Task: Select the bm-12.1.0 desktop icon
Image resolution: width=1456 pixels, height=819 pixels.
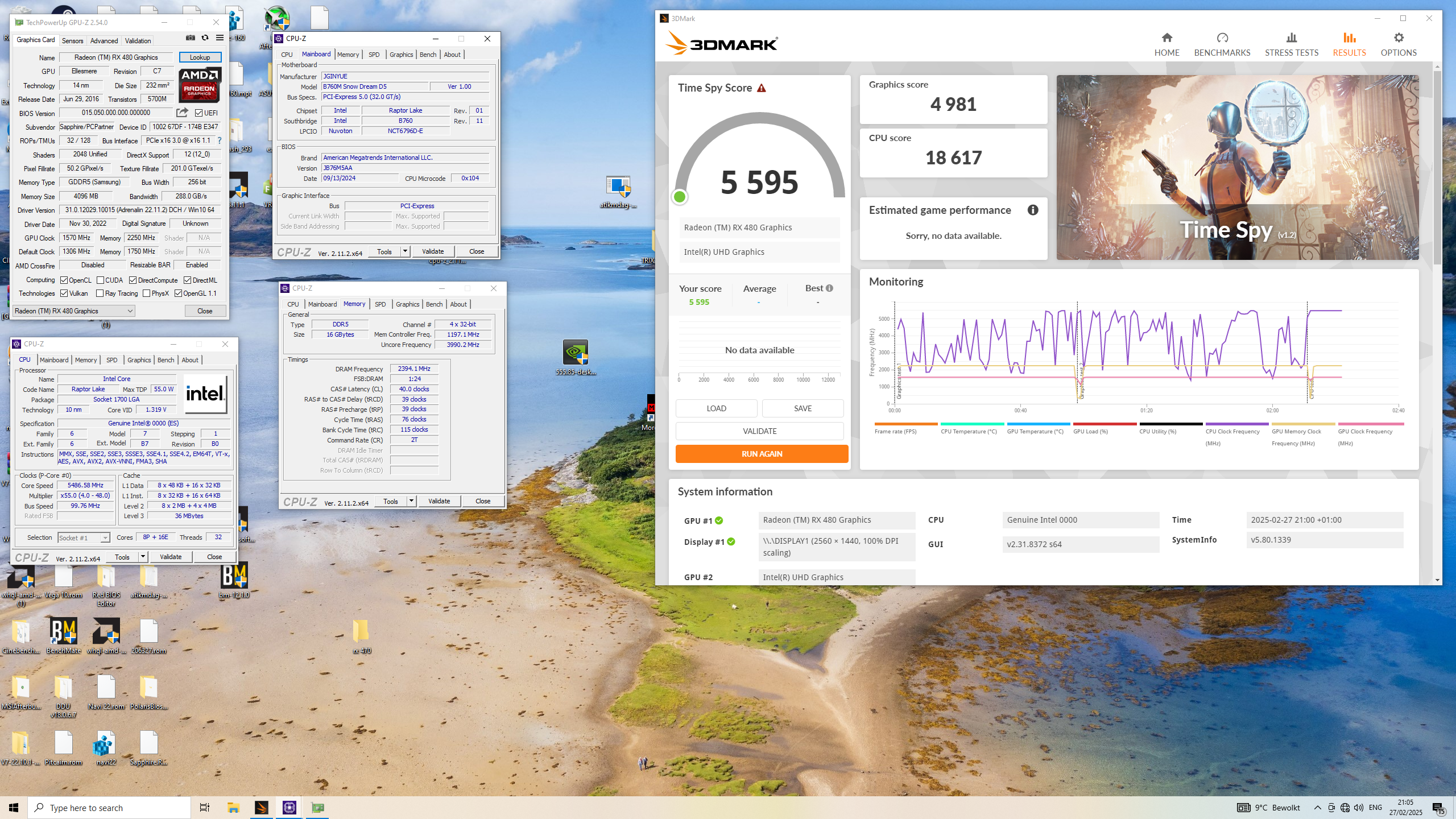Action: [x=234, y=580]
